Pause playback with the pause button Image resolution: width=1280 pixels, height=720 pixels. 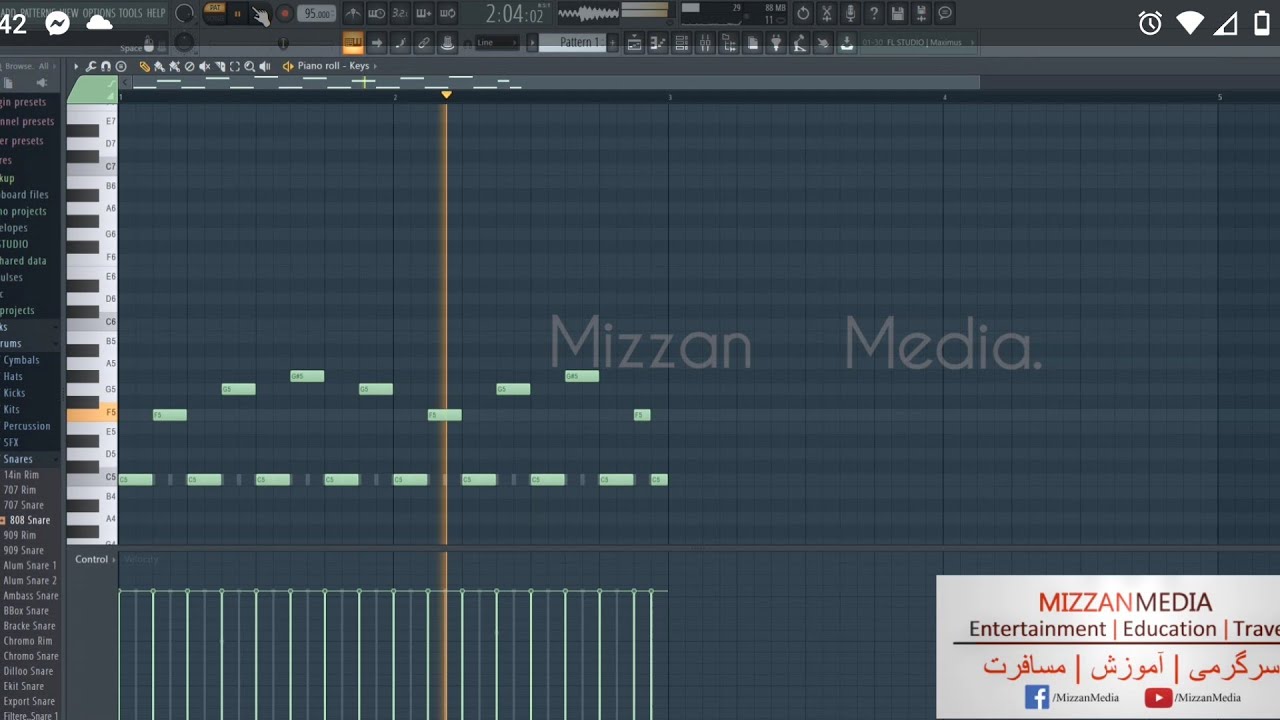(x=237, y=14)
